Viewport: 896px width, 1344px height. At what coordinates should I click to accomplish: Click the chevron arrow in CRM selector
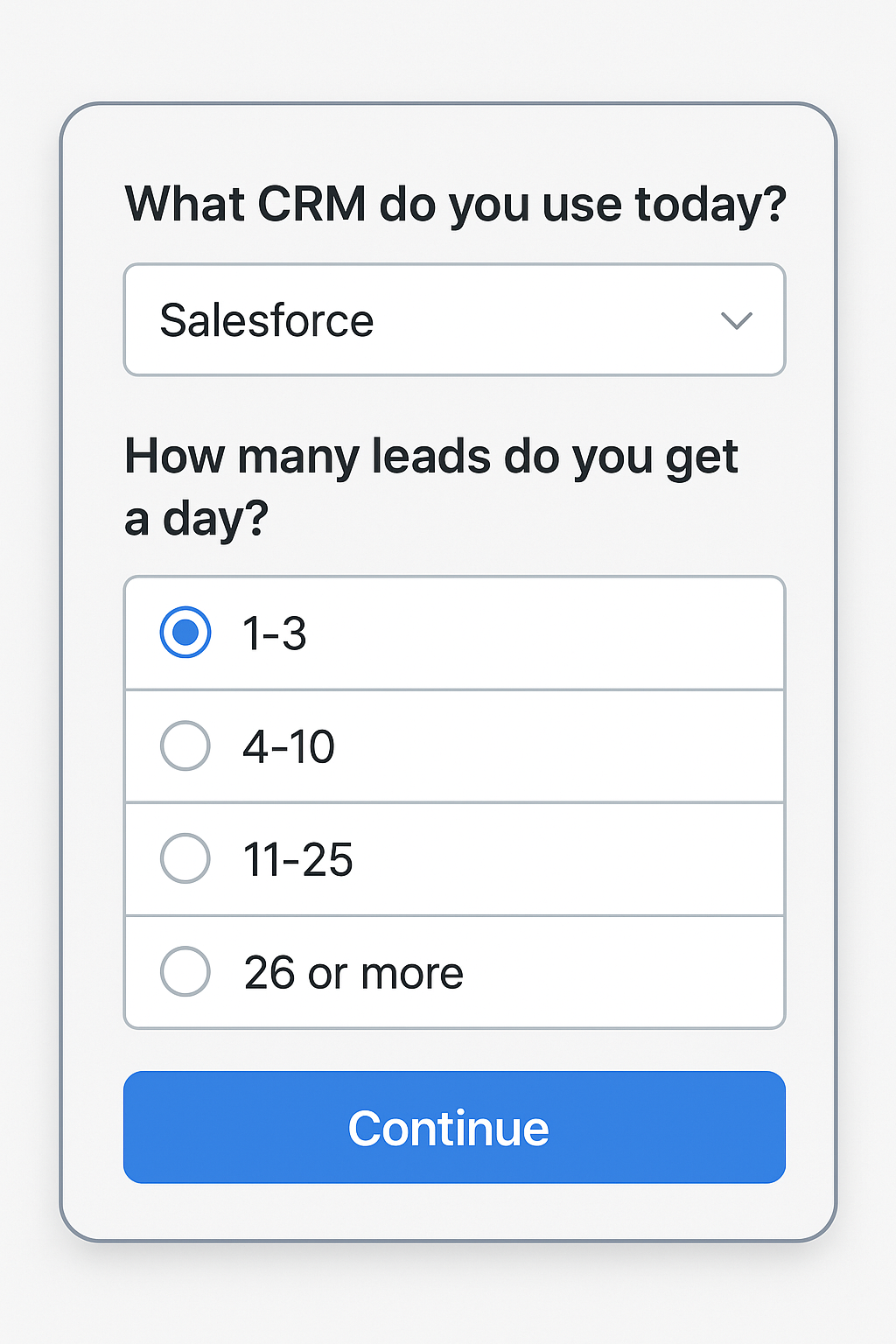click(737, 321)
